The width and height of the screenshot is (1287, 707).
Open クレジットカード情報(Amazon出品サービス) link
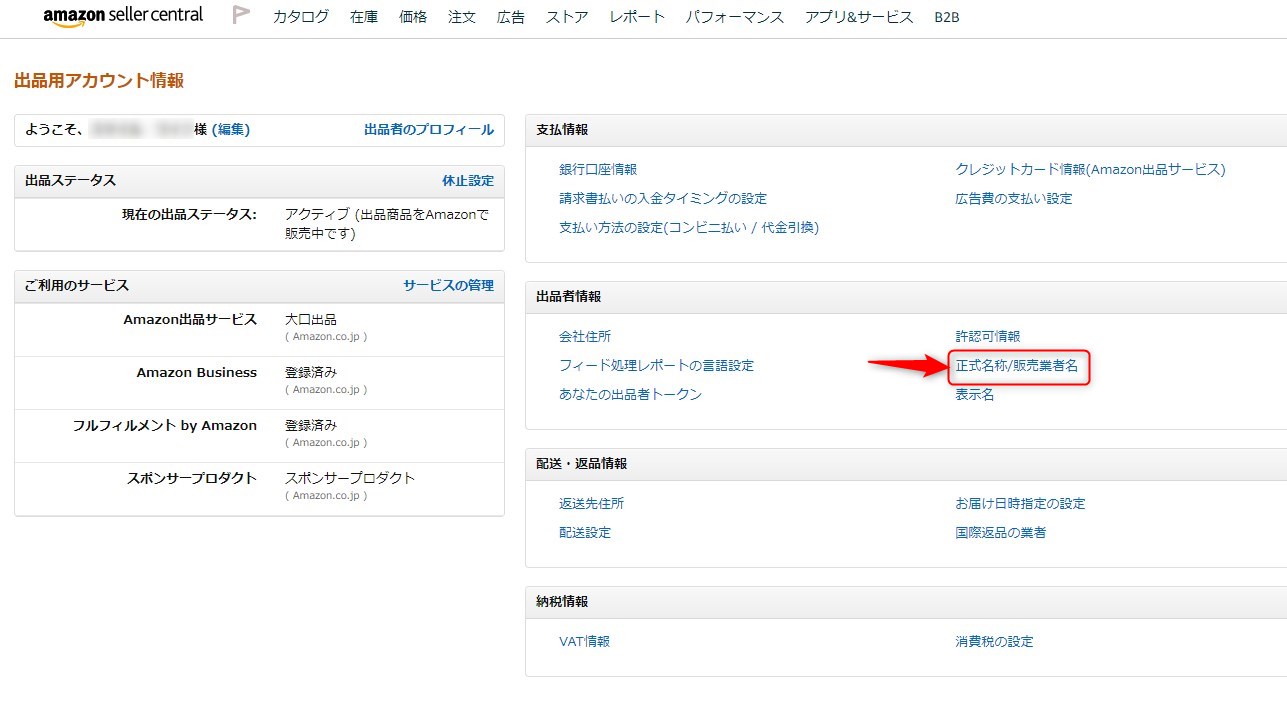[x=1090, y=169]
